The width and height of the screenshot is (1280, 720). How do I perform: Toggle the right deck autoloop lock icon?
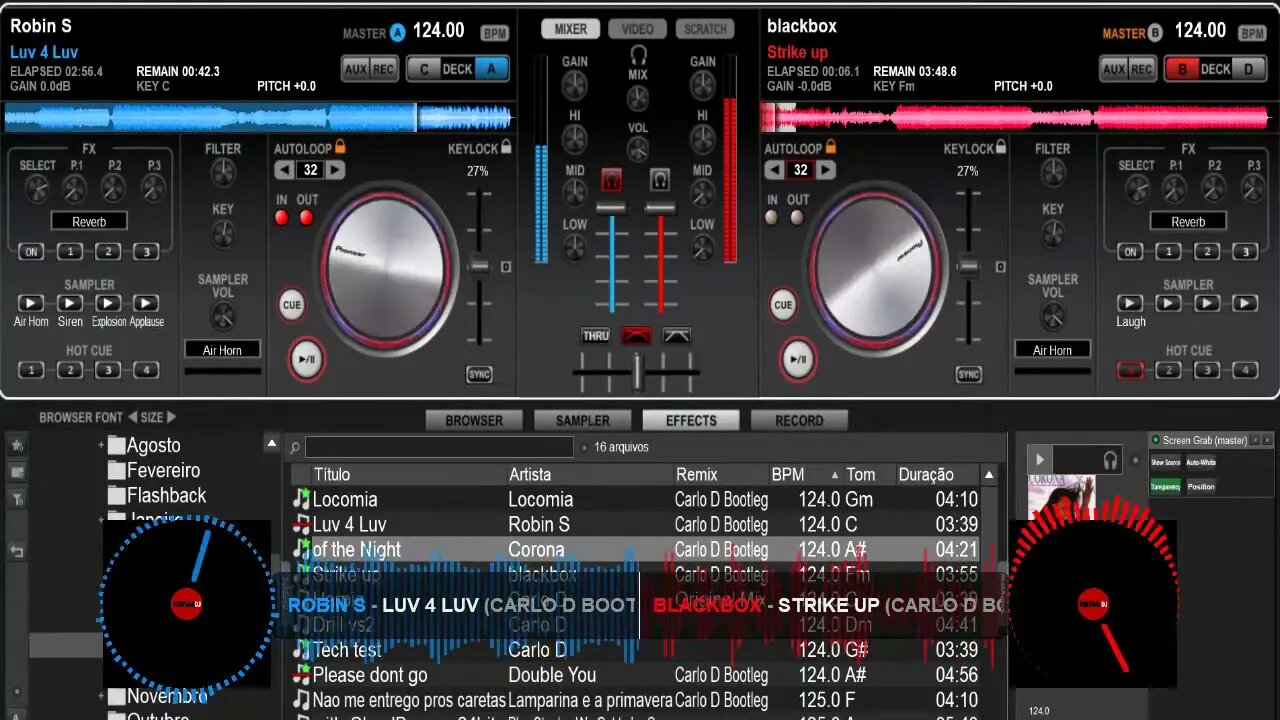pyautogui.click(x=830, y=147)
